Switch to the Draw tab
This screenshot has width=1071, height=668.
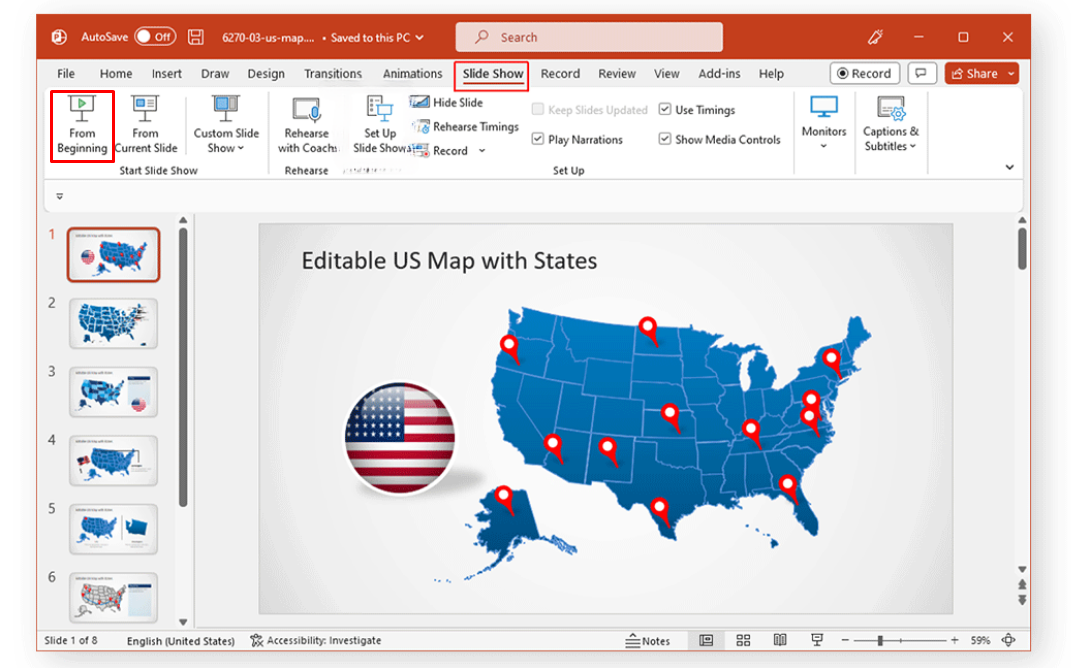coord(215,74)
